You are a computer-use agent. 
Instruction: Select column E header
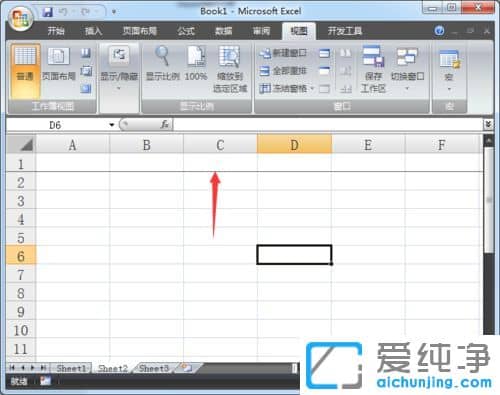368,145
